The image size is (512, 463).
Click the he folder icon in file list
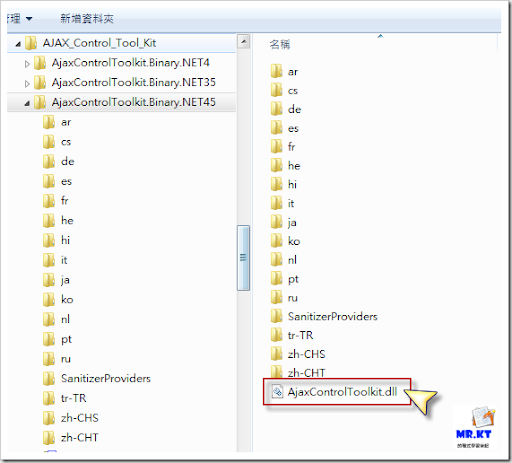point(277,165)
